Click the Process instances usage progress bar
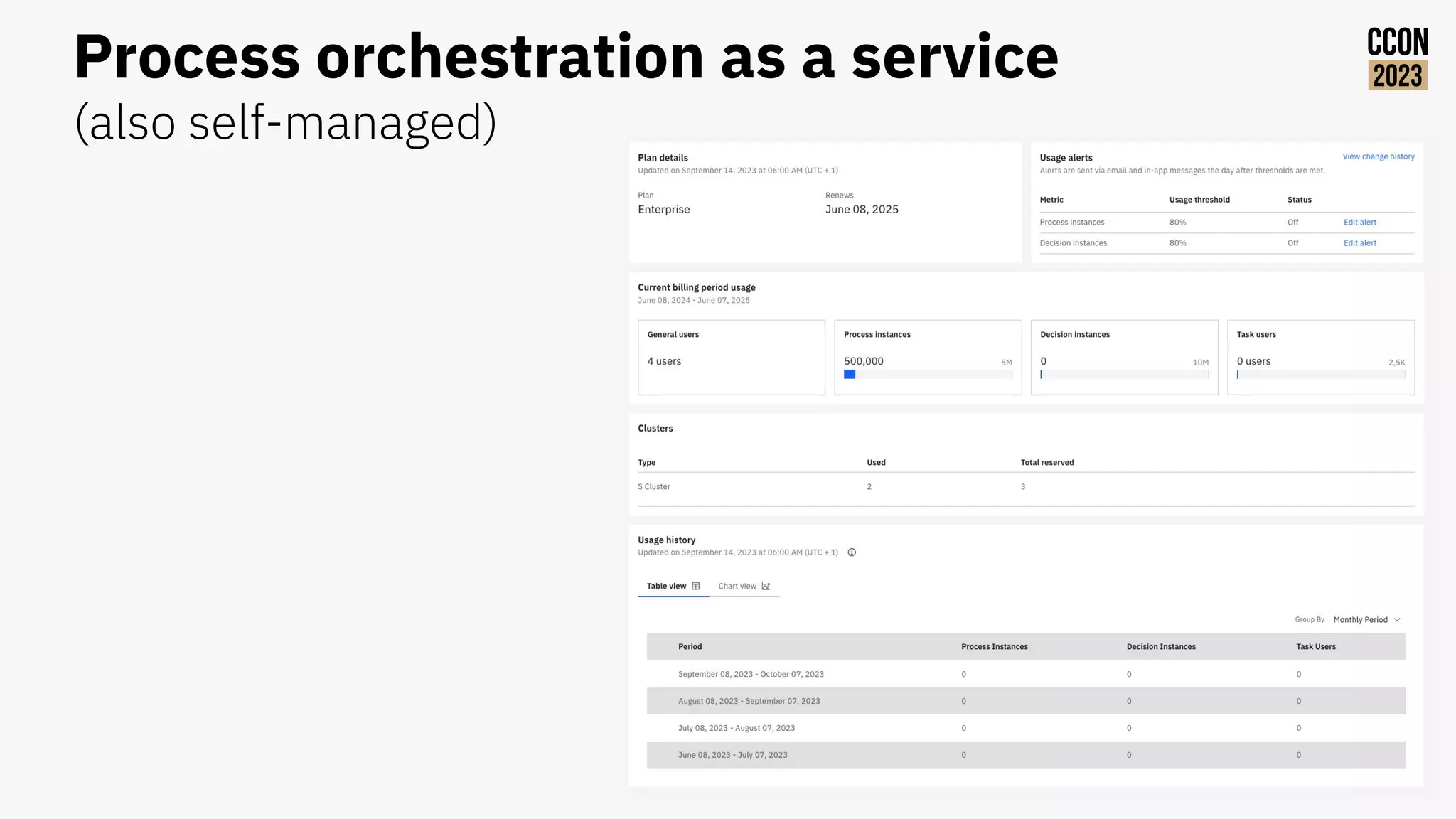This screenshot has height=819, width=1456. pos(928,374)
